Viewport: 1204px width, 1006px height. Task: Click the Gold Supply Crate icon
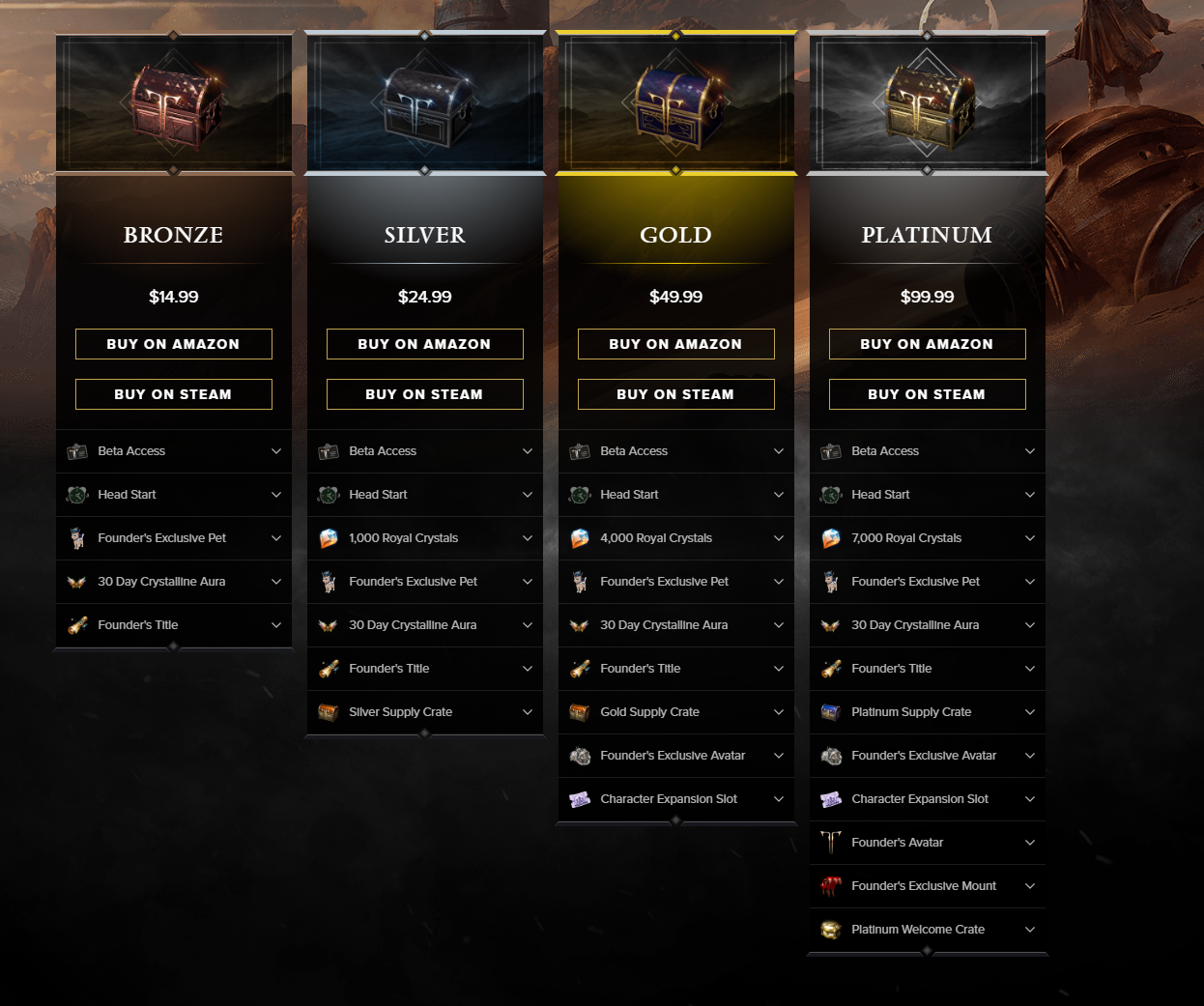click(580, 712)
